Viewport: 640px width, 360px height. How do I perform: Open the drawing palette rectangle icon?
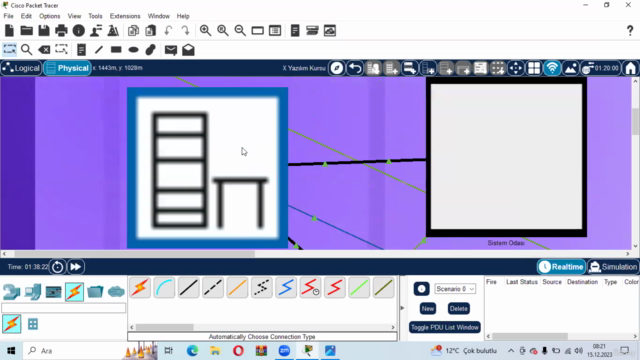pyautogui.click(x=258, y=31)
